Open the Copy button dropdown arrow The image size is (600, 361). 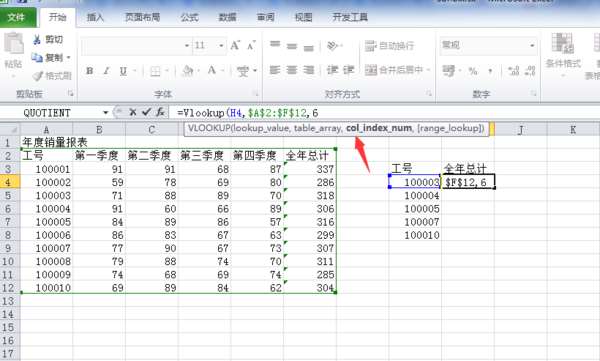click(x=68, y=58)
